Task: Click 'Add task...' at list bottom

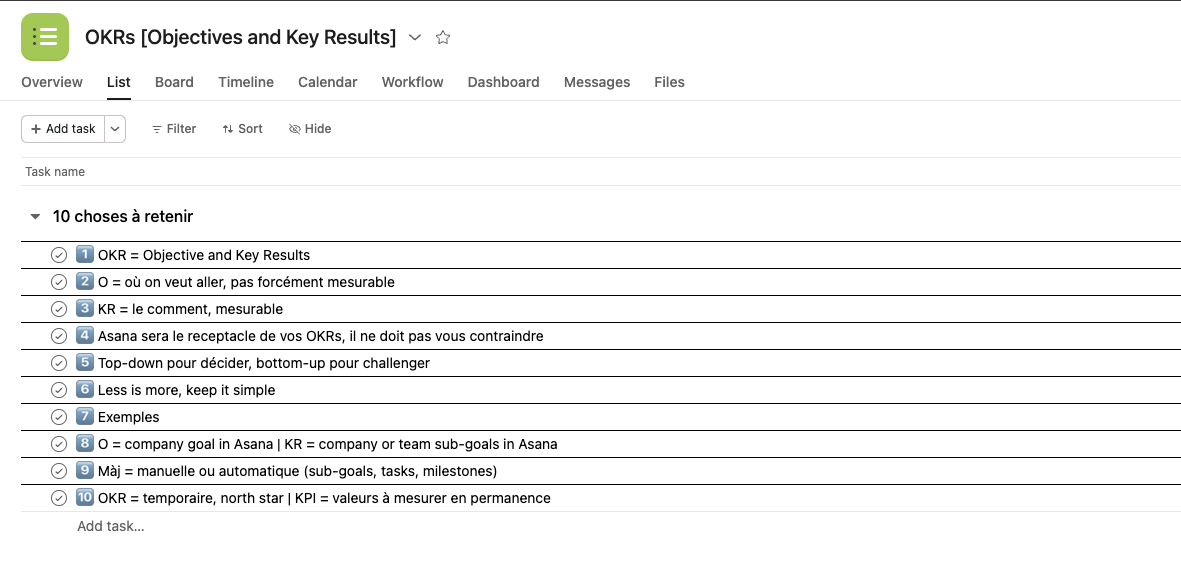Action: [x=111, y=526]
